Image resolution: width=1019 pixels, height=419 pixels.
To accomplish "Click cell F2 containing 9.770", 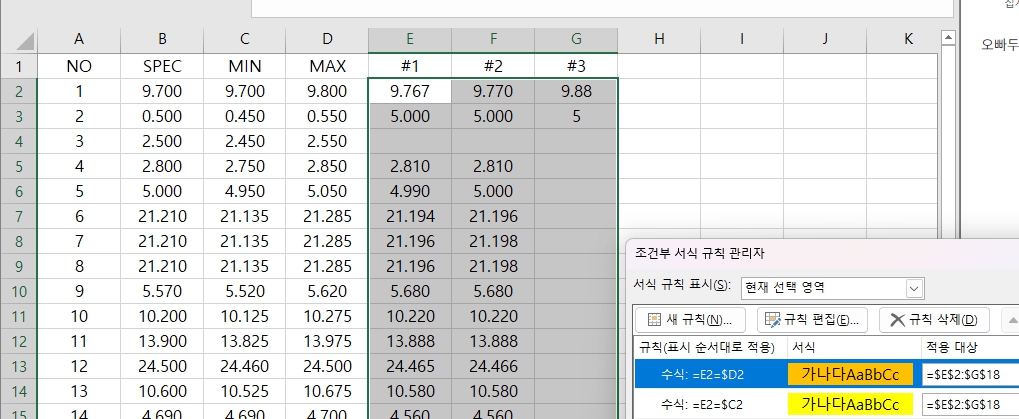I will 493,92.
